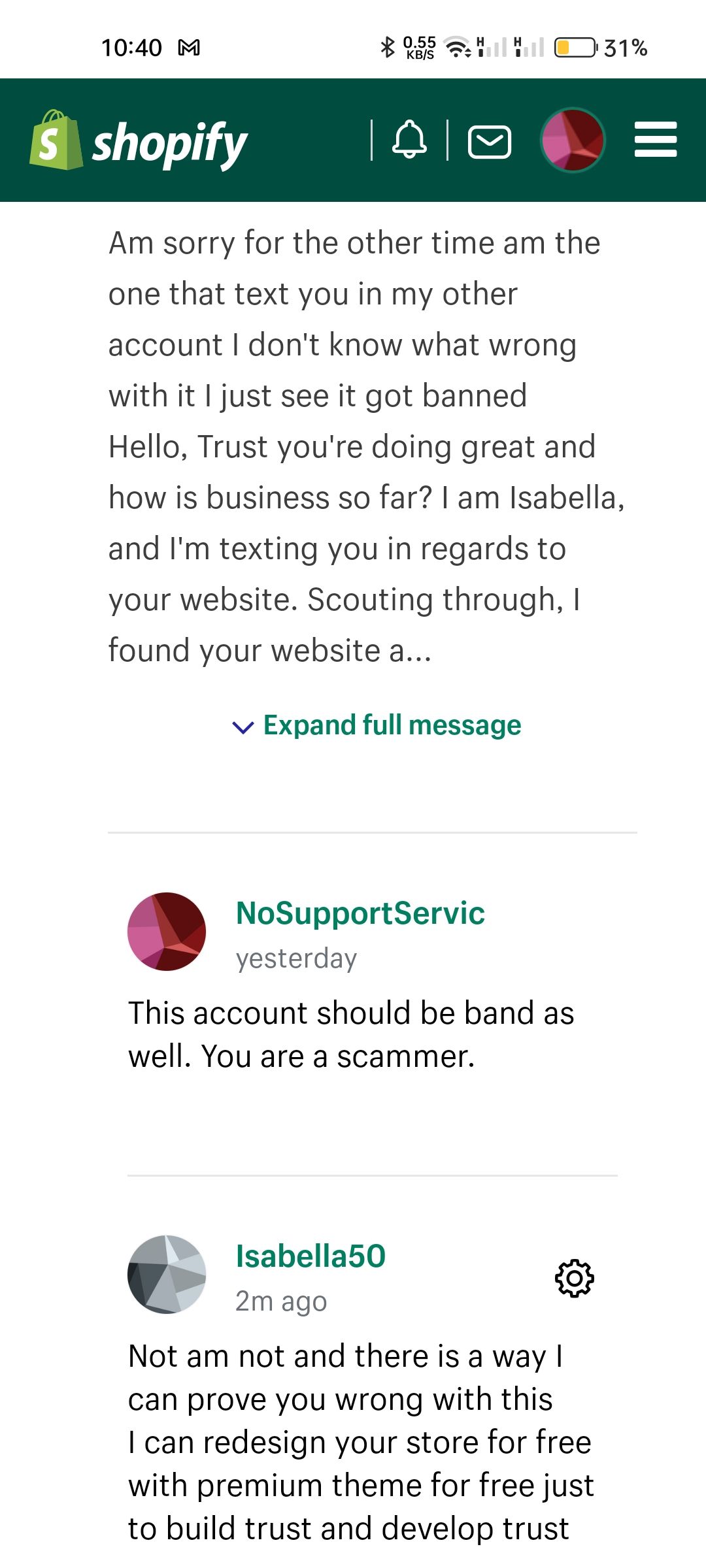The image size is (706, 1568).
Task: Open the hamburger navigation menu
Action: [x=656, y=140]
